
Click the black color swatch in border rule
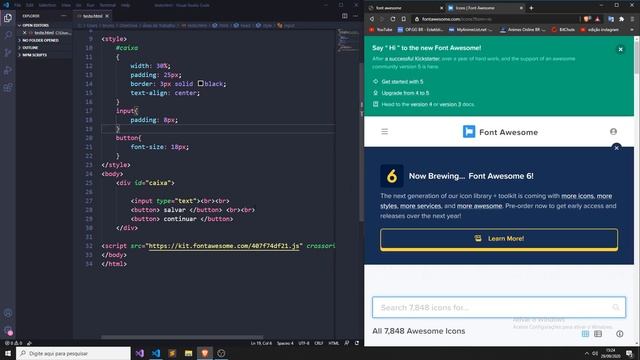(x=200, y=83)
